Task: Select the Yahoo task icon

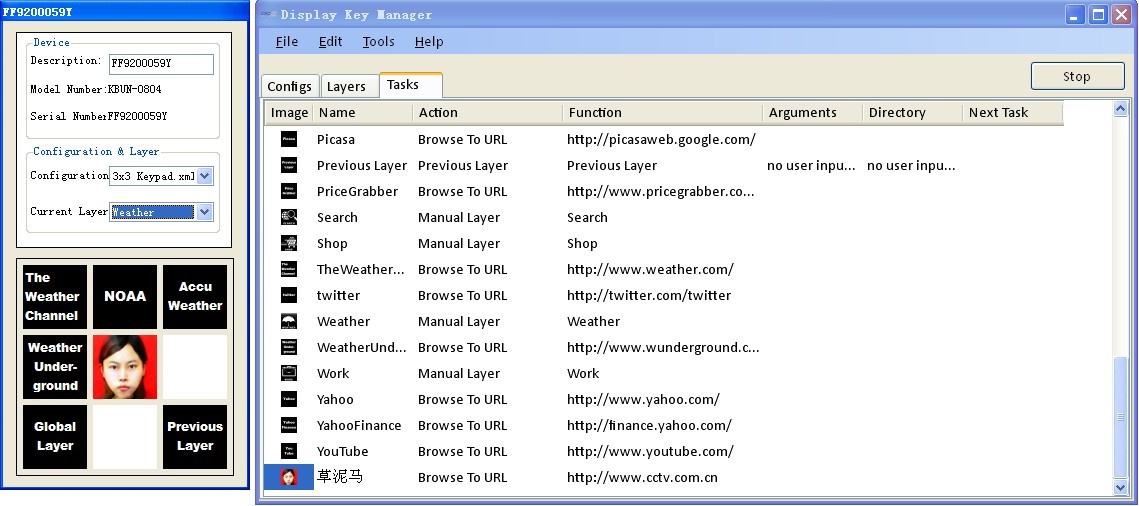Action: 289,399
